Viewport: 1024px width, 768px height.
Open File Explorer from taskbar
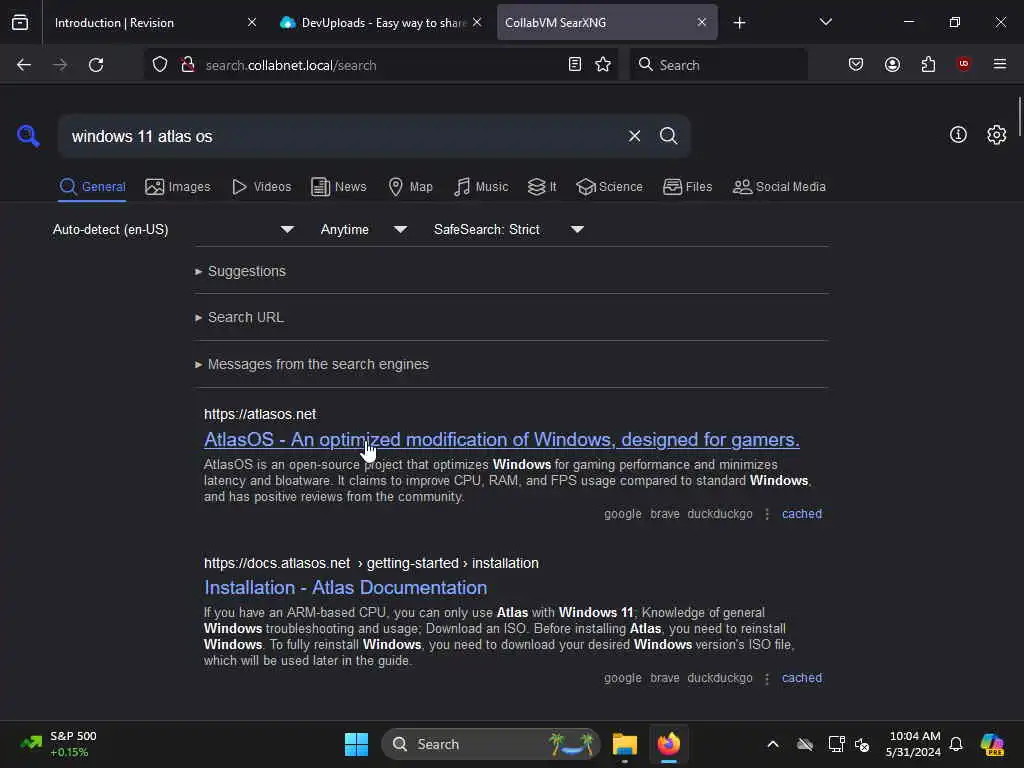(x=624, y=744)
